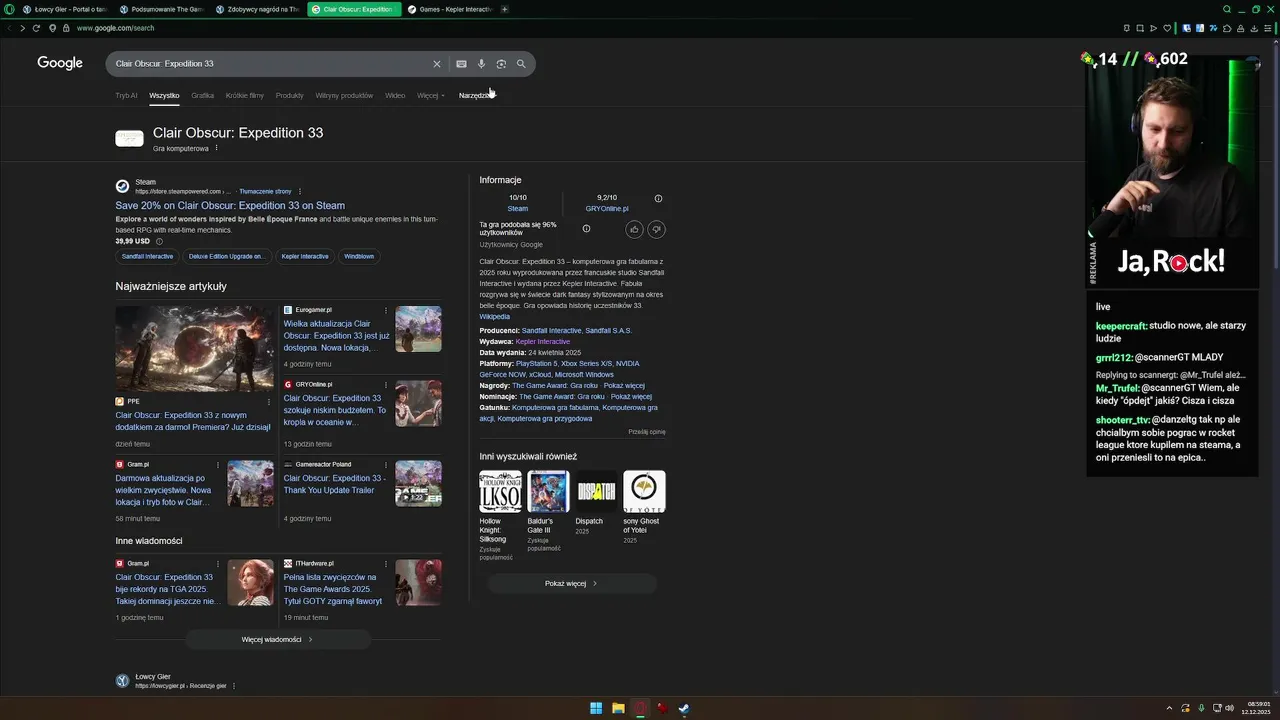Switch to Grafika search tab
Viewport: 1280px width, 720px height.
(x=203, y=96)
